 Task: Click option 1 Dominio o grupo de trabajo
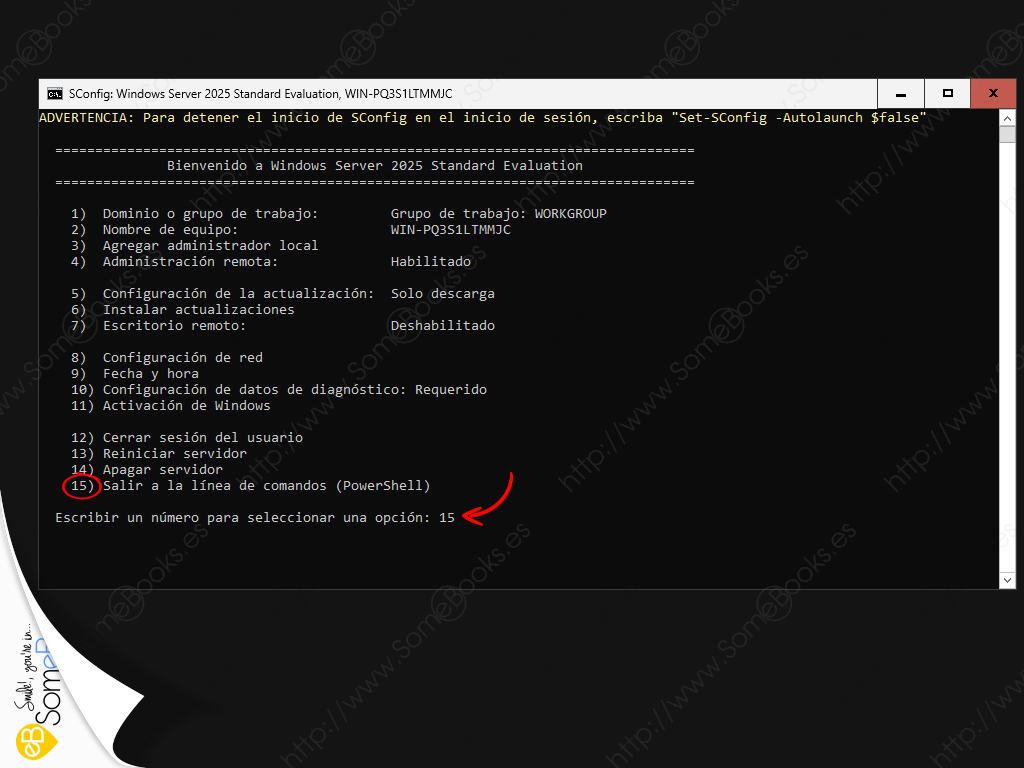pyautogui.click(x=210, y=213)
